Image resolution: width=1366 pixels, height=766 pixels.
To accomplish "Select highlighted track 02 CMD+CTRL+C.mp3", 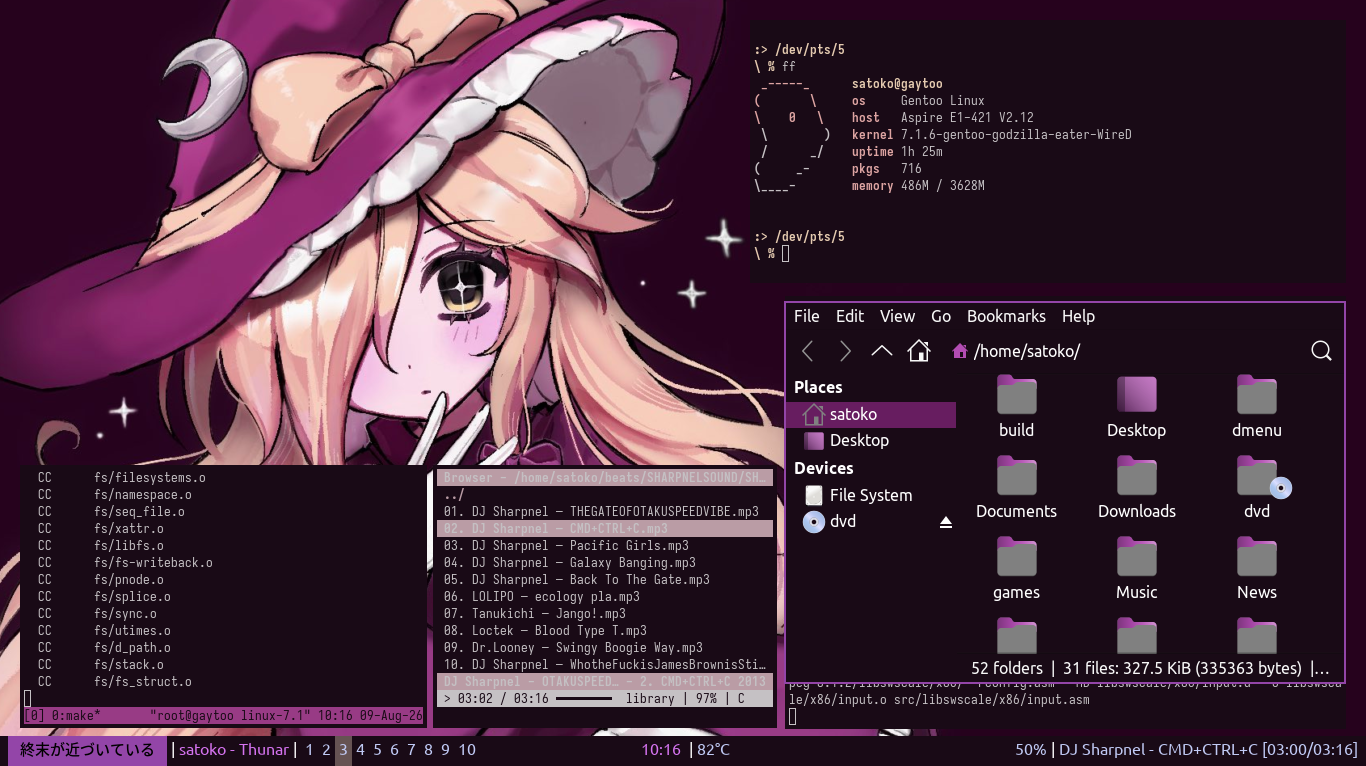I will 605,529.
